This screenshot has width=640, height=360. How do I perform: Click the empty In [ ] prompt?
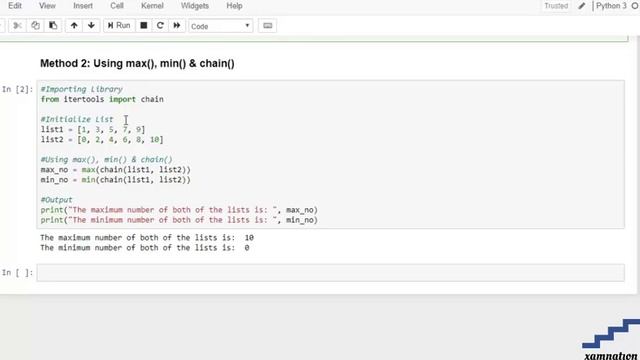coord(18,273)
